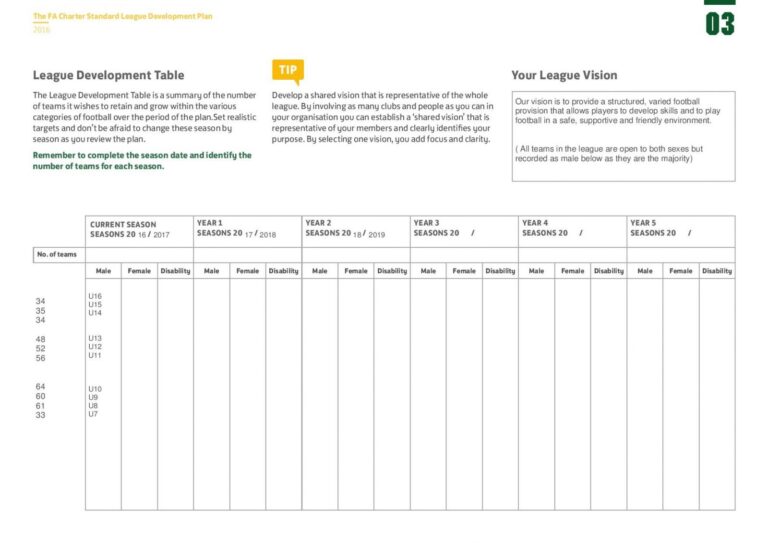Select the YEAR 1 column header
The image size is (768, 543).
[x=209, y=223]
